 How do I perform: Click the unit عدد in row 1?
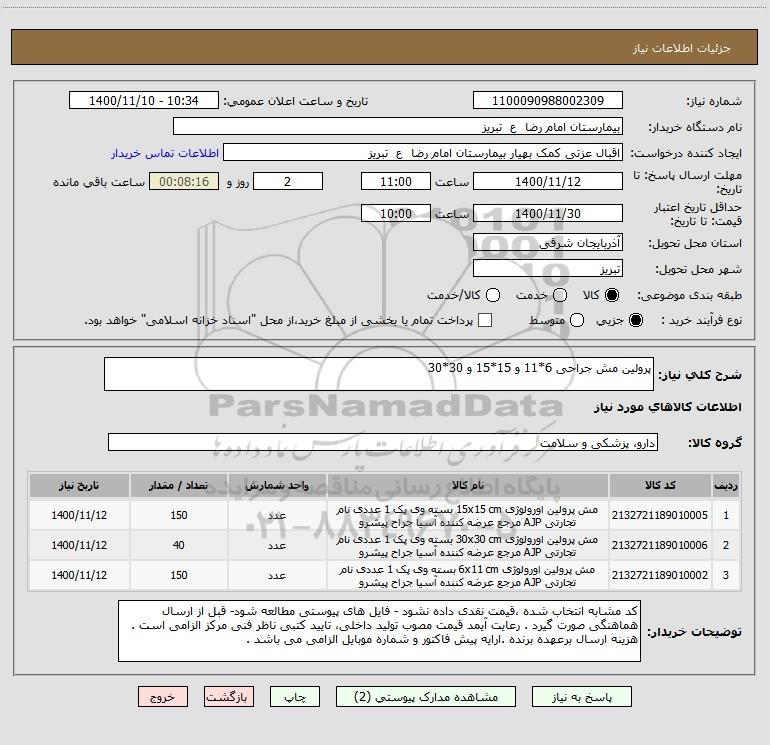[277, 516]
